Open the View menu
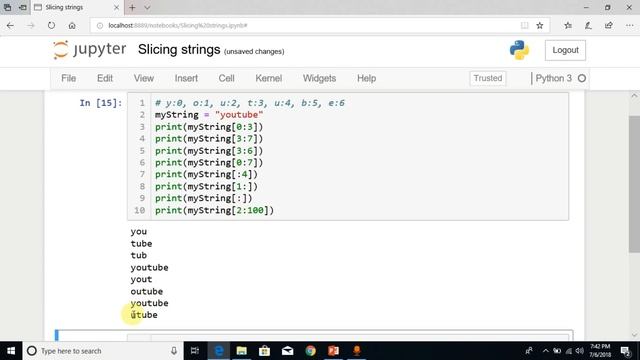The image size is (640, 360). (144, 78)
